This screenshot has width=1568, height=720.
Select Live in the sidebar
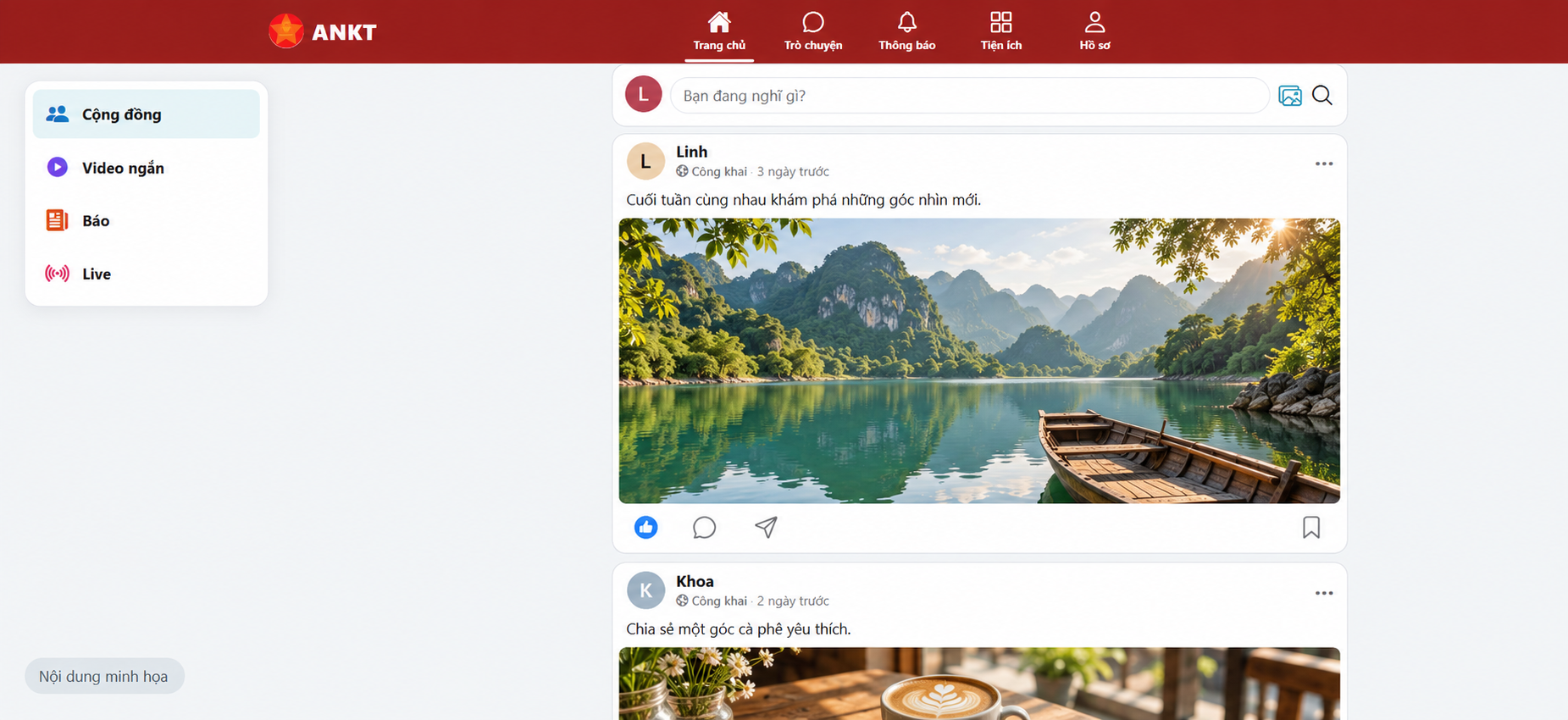click(x=147, y=274)
